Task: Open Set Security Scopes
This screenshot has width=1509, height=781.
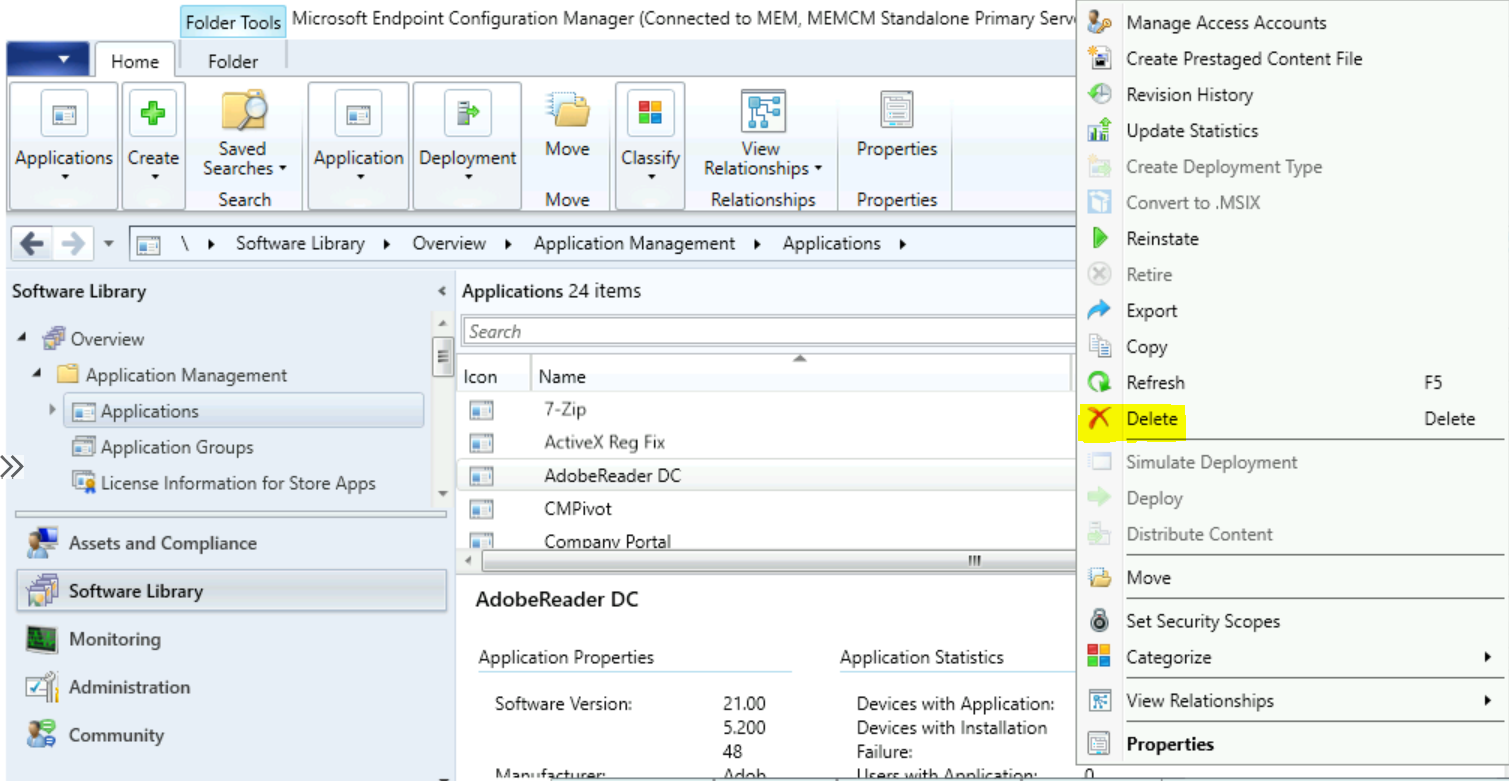Action: coord(1203,621)
